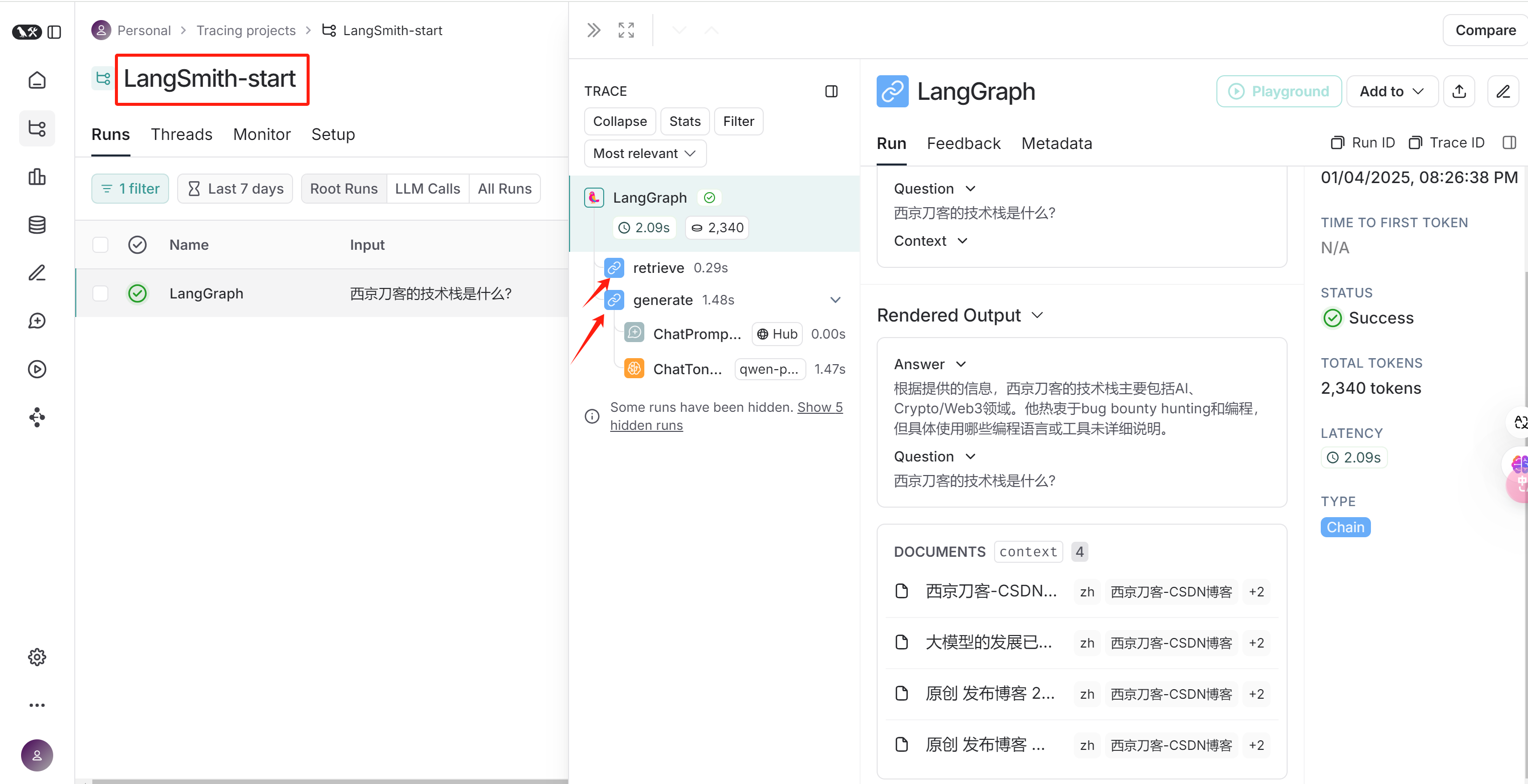Open the Metadata tab

1056,143
